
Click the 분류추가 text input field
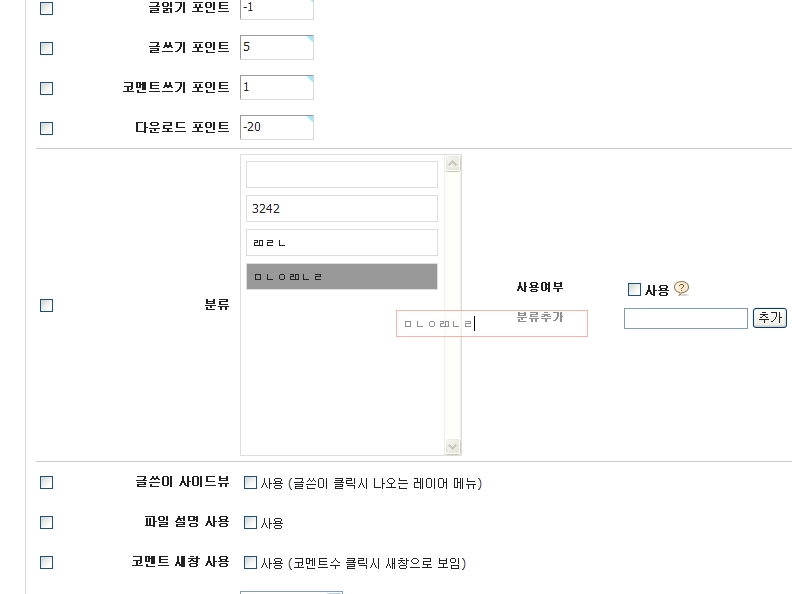pyautogui.click(x=685, y=318)
